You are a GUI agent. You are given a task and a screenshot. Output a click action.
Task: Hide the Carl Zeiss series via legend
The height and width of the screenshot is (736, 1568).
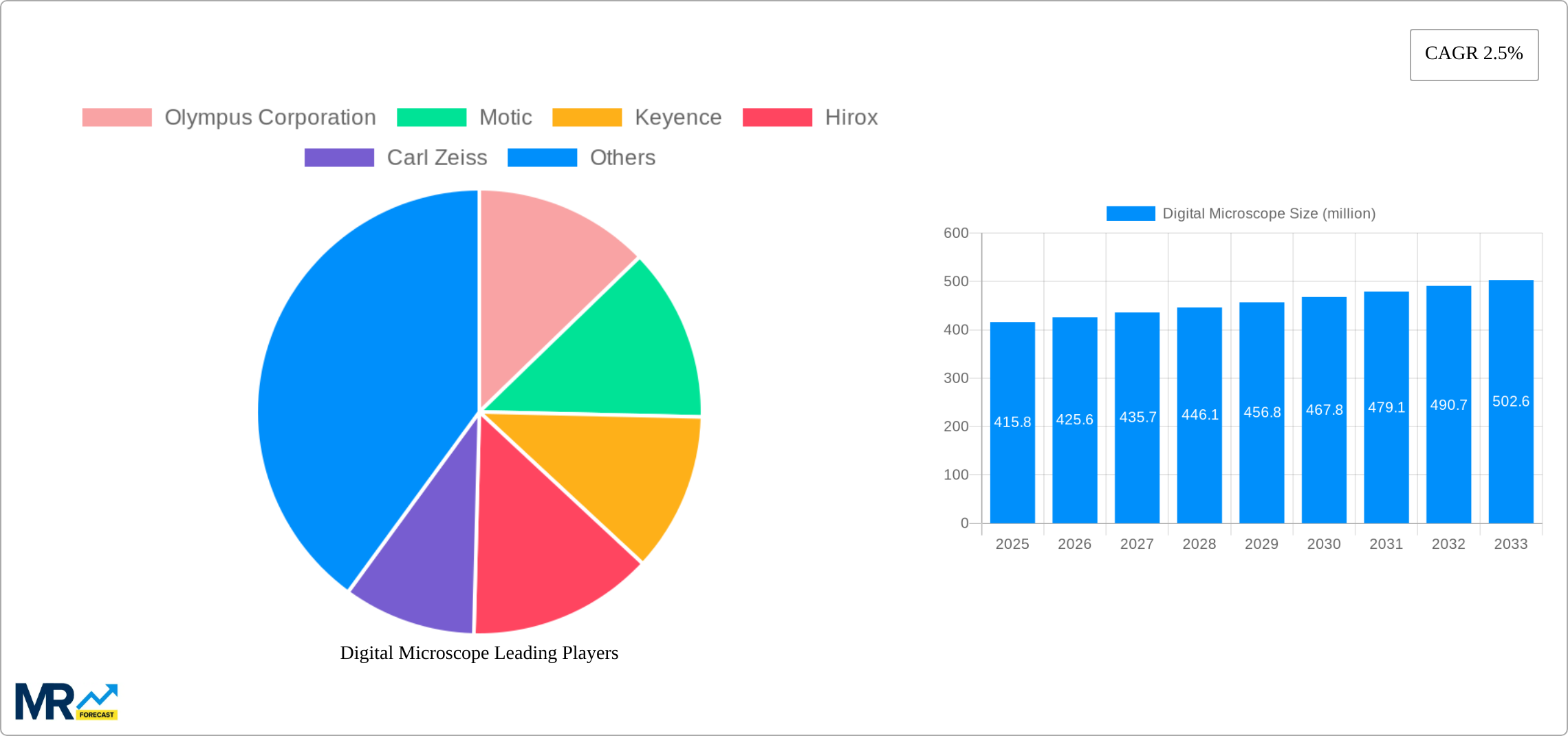pos(339,158)
